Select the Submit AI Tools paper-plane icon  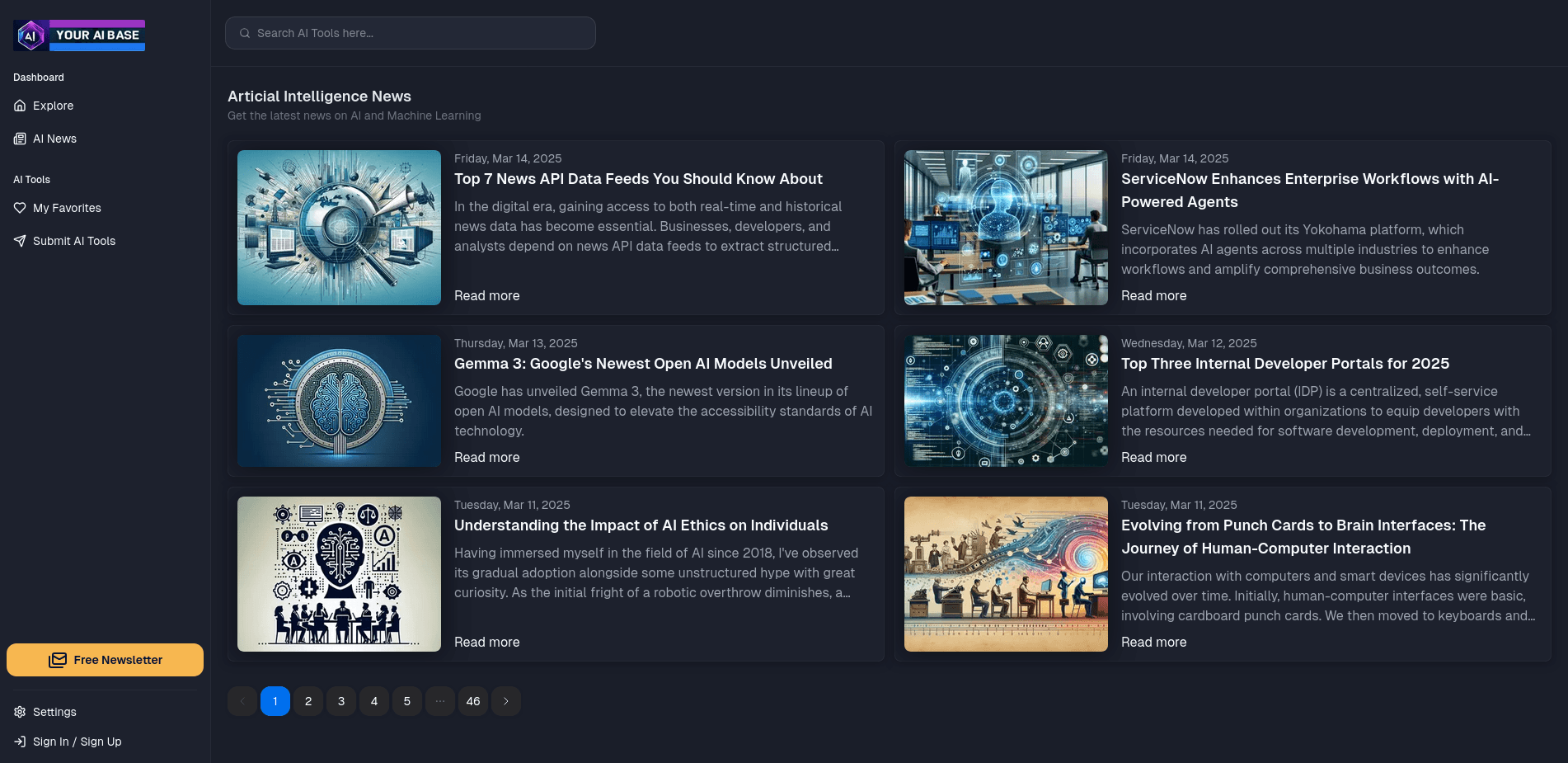pos(20,241)
